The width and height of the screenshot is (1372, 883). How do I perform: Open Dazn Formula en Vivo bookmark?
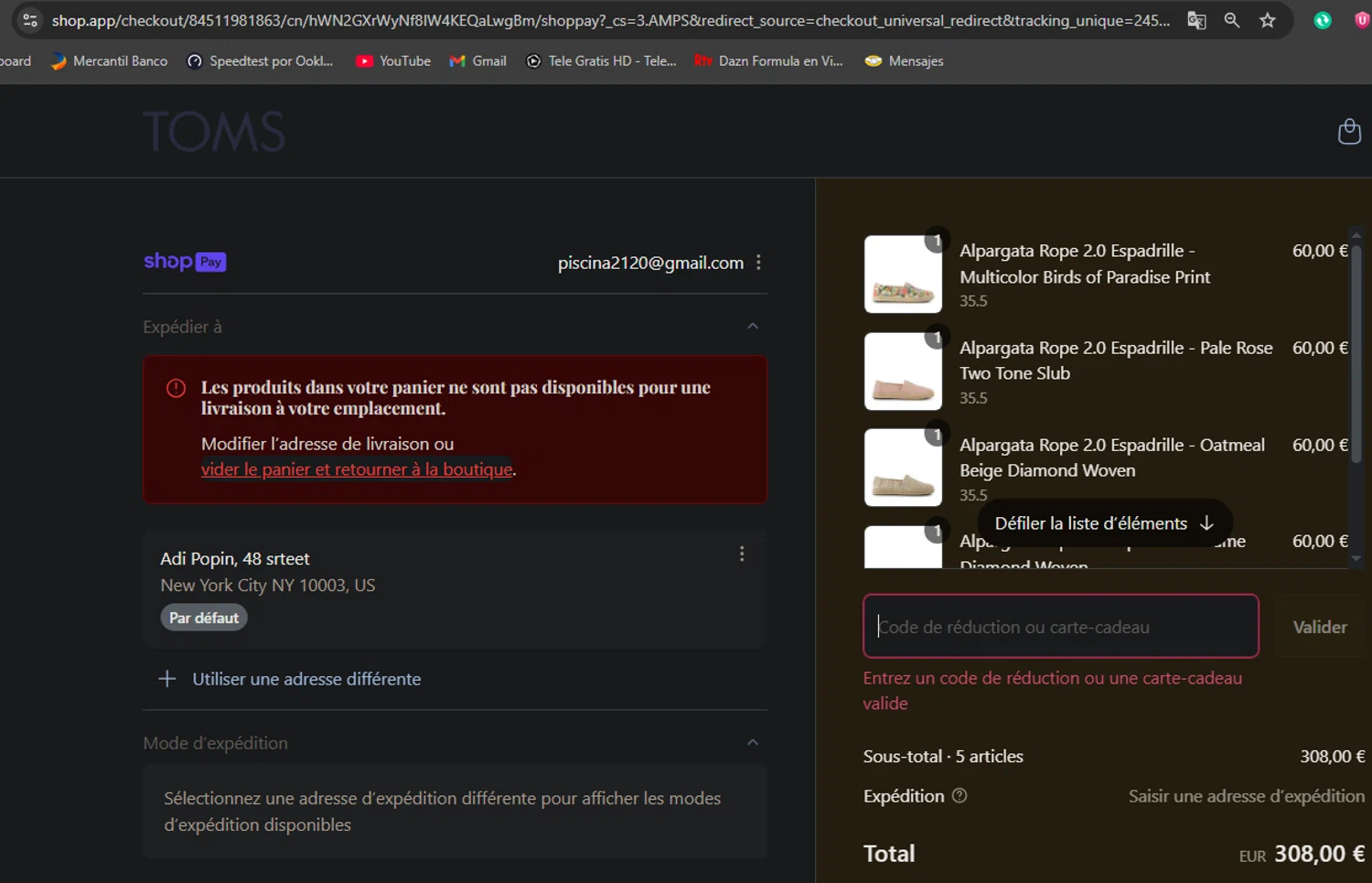(x=768, y=61)
